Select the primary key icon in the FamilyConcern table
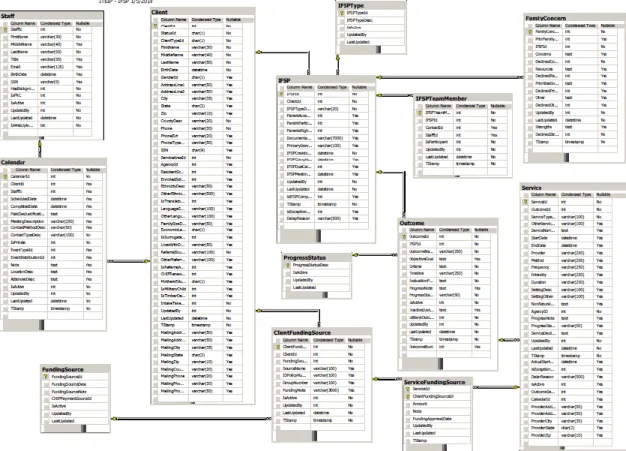The width and height of the screenshot is (626, 451). 530,32
